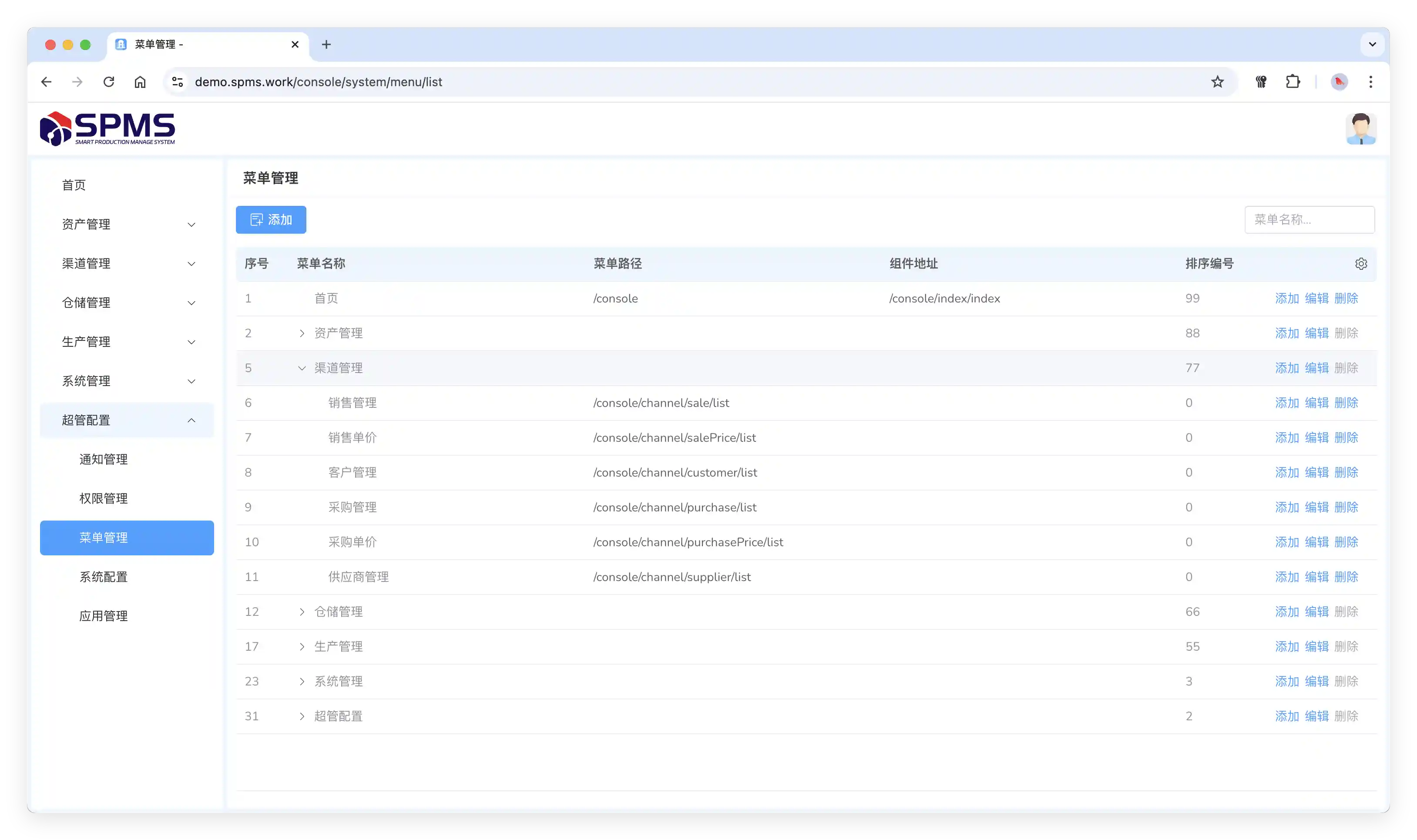Open a new browser tab

coord(326,45)
